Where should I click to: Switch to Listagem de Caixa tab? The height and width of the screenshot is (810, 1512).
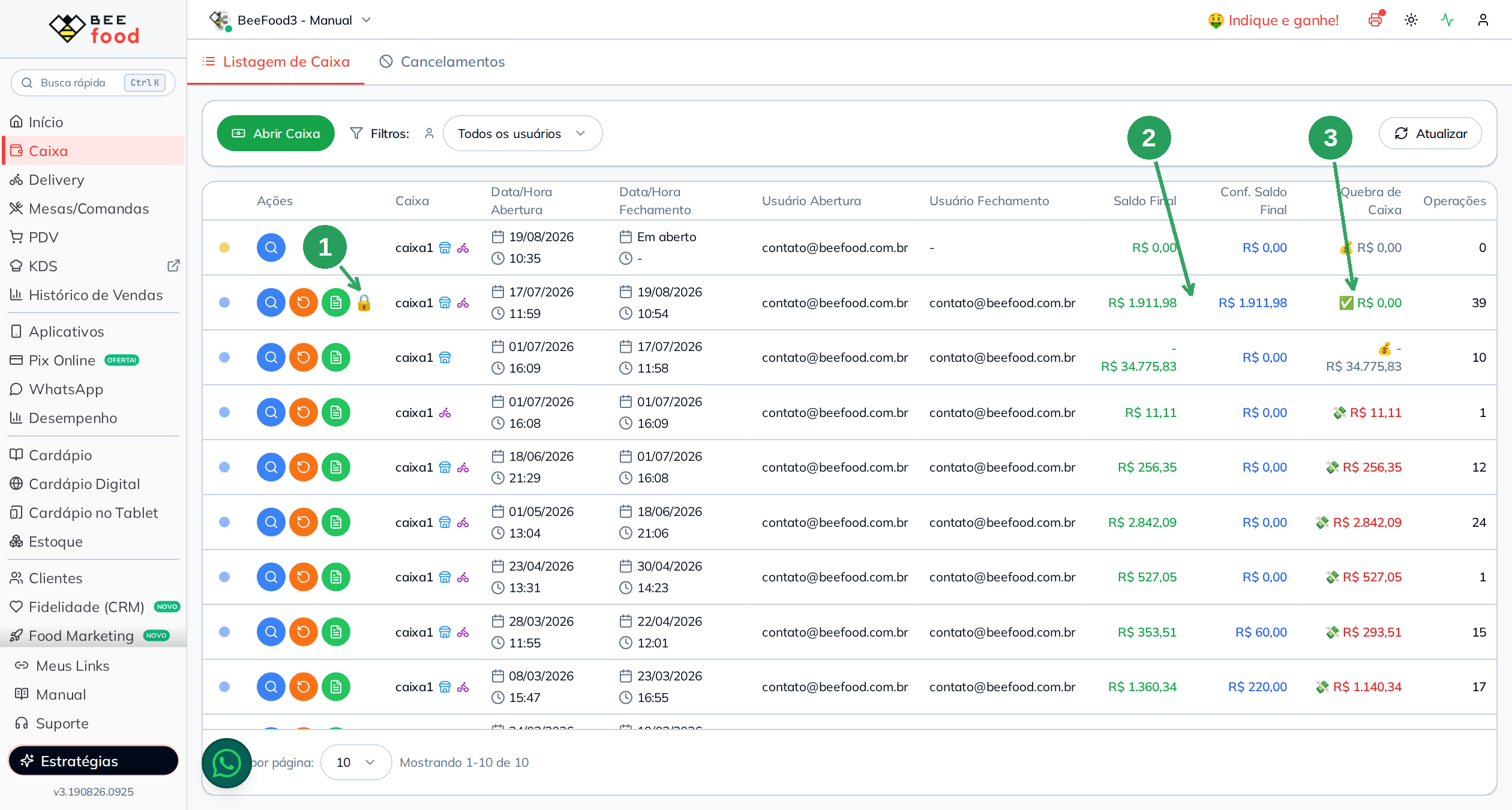[276, 62]
